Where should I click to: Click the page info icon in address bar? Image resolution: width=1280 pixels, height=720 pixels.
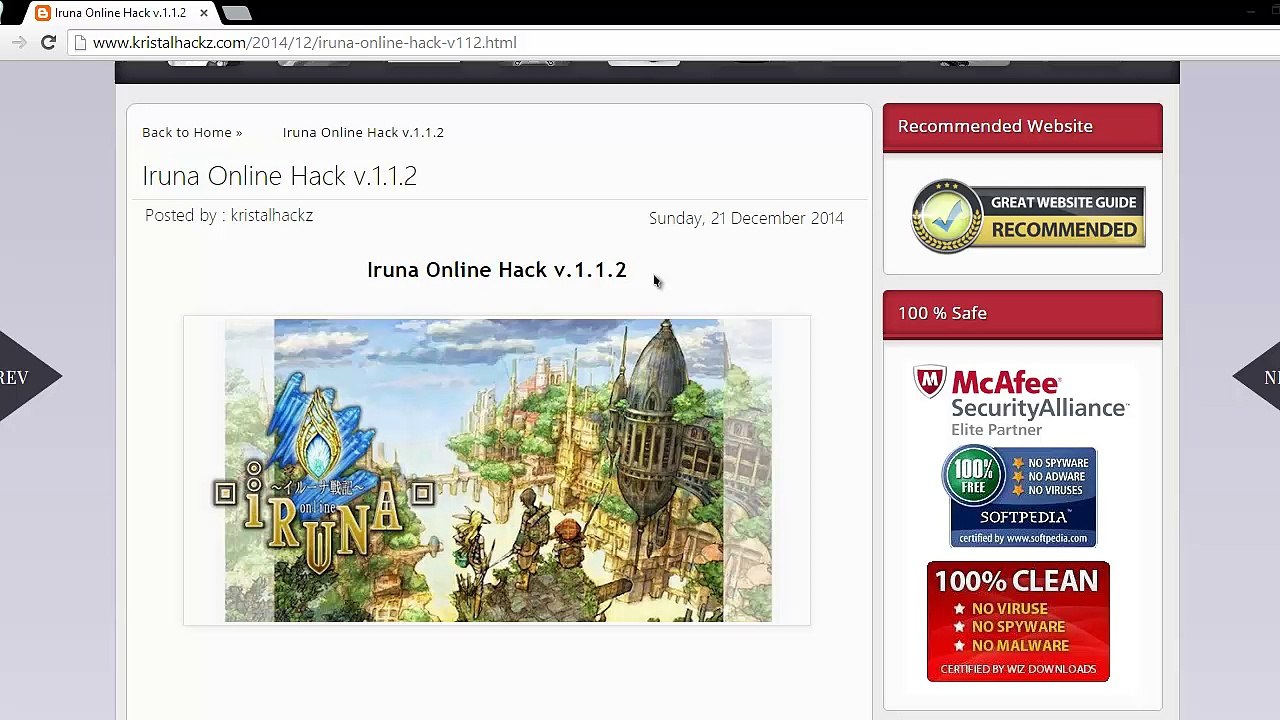click(81, 42)
